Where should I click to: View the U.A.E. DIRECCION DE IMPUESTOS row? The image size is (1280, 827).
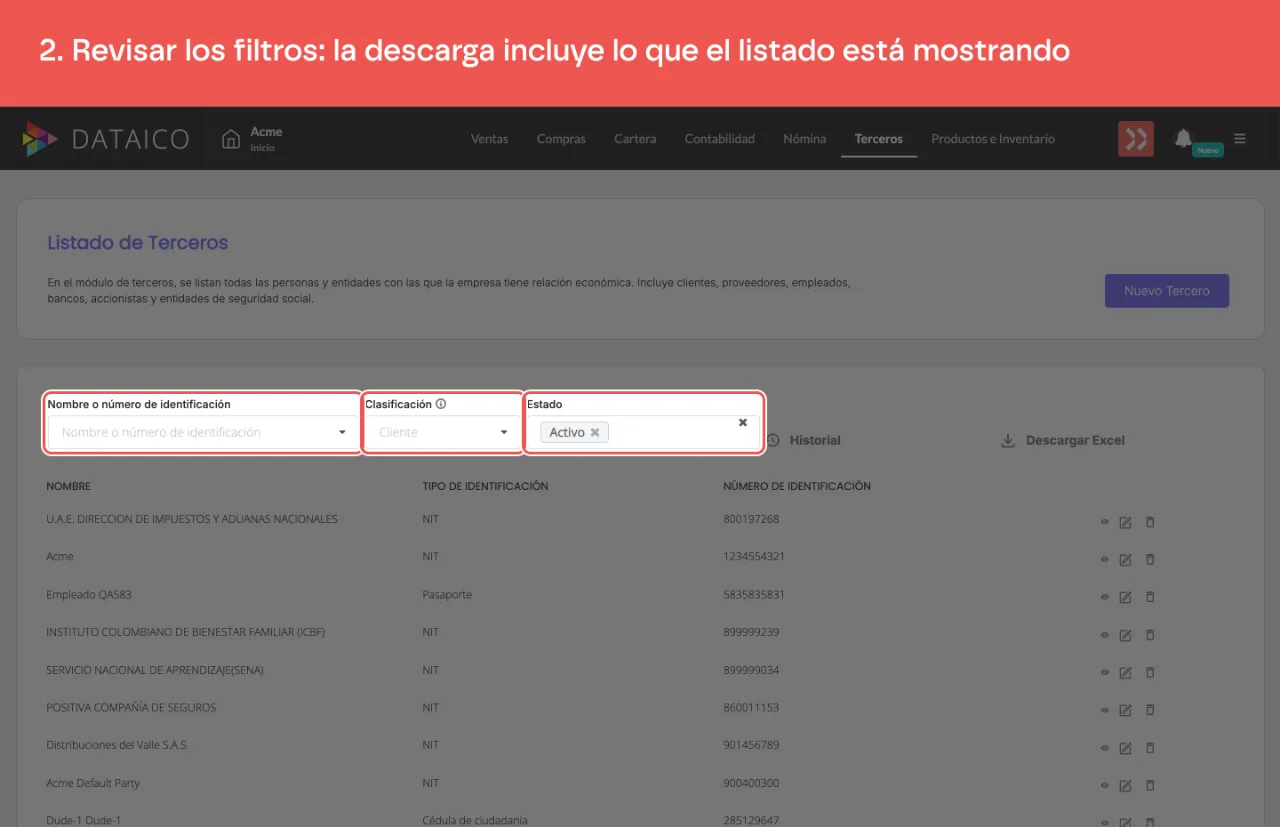pos(1105,521)
